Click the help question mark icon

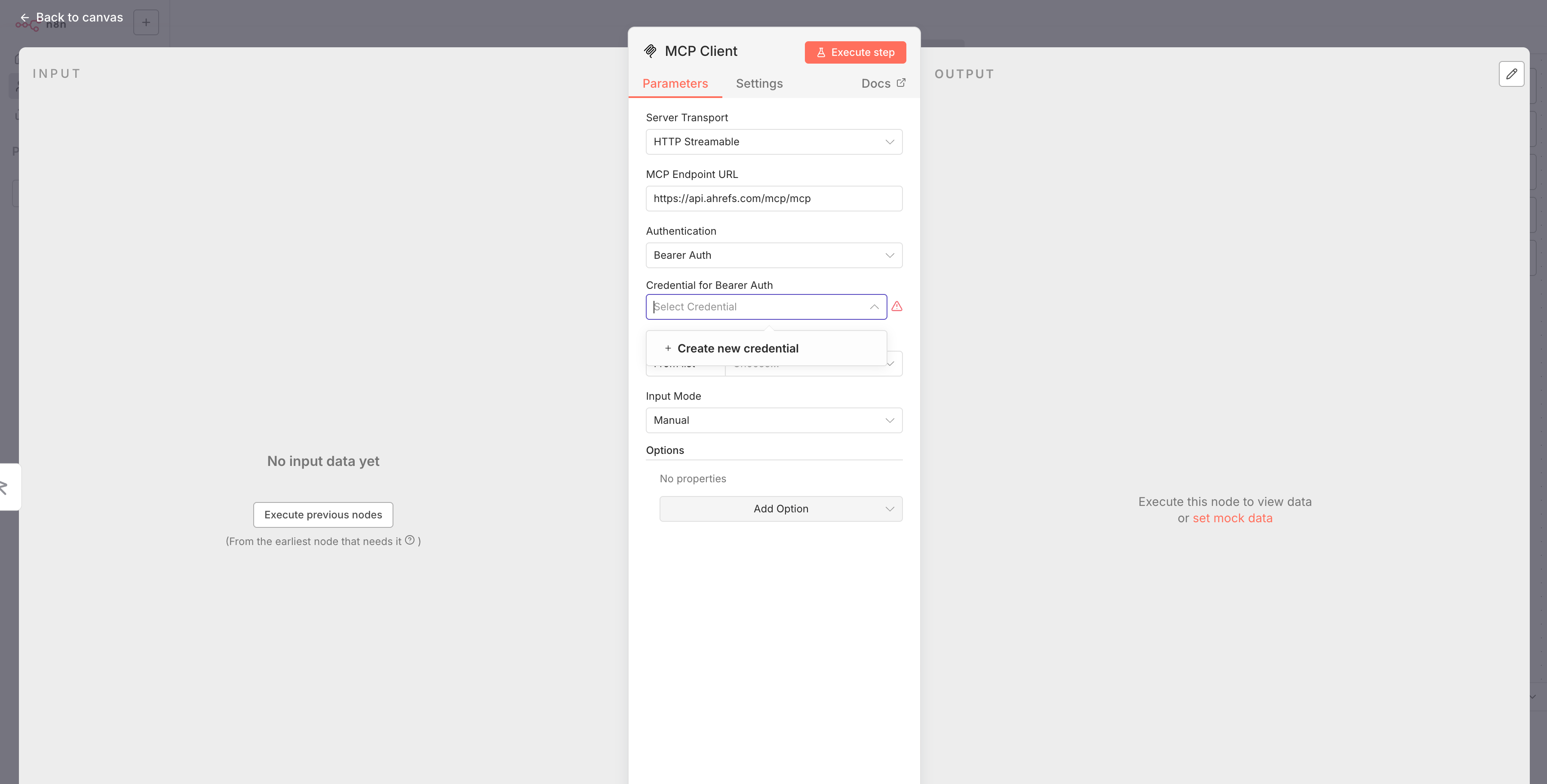410,540
